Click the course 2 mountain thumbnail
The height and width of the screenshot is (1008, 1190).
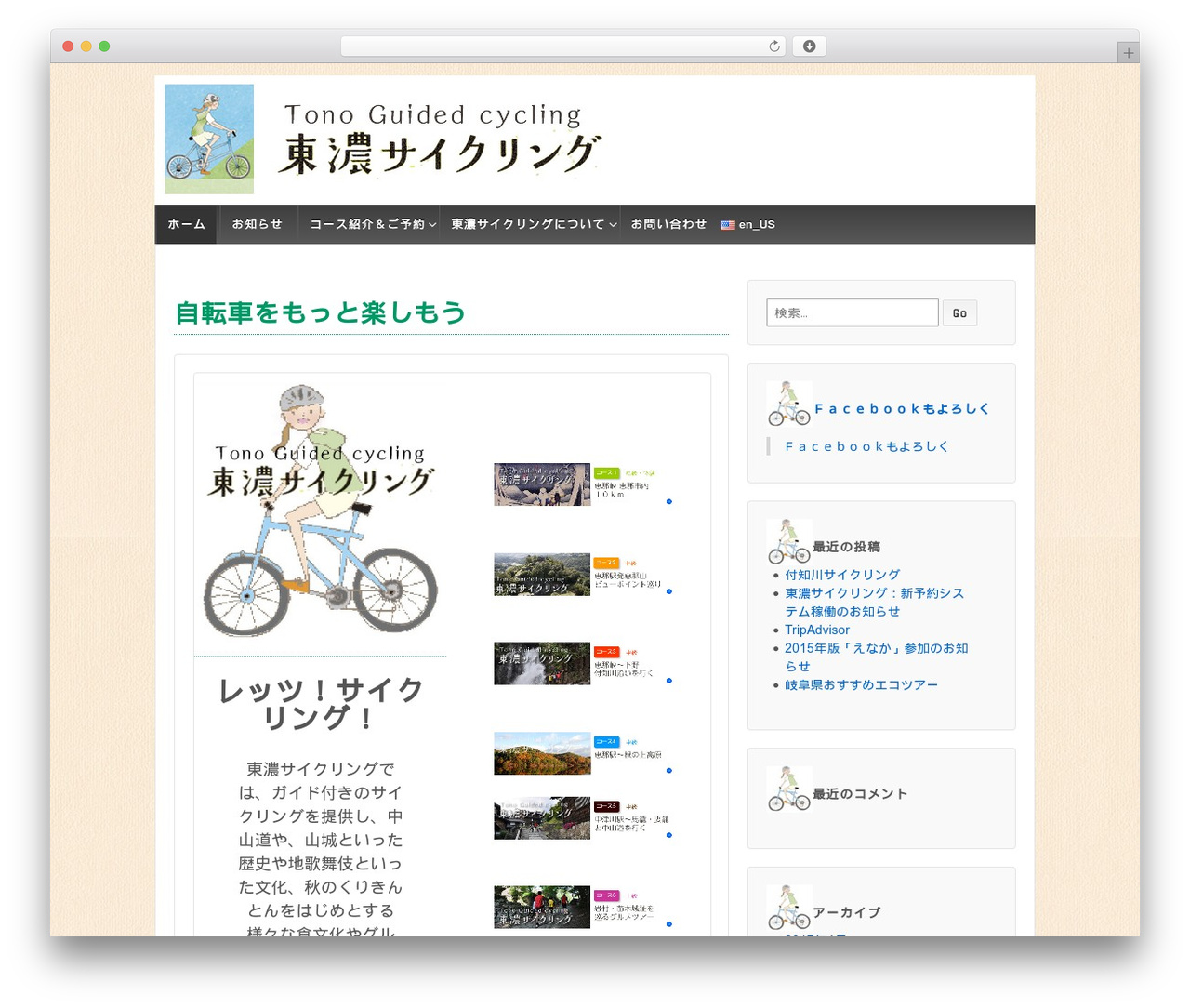(542, 575)
